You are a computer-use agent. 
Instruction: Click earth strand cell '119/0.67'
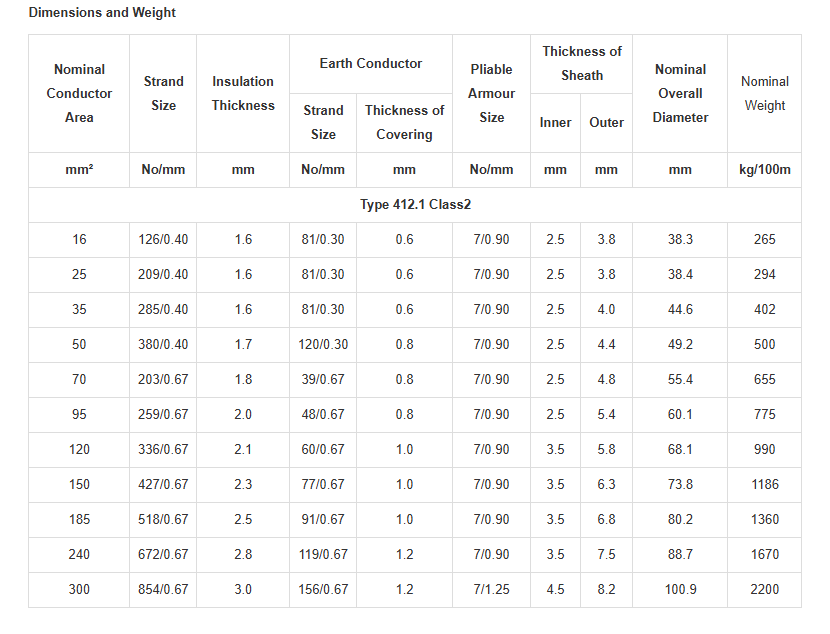click(x=323, y=554)
